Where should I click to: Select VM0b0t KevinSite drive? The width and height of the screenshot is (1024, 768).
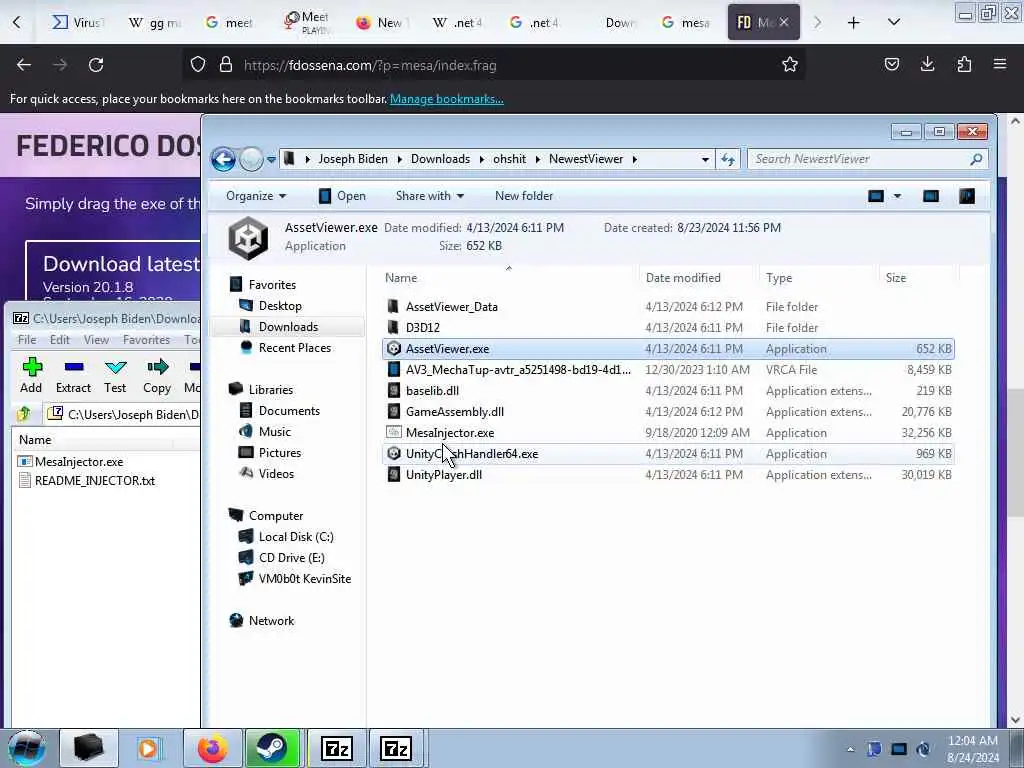[304, 579]
